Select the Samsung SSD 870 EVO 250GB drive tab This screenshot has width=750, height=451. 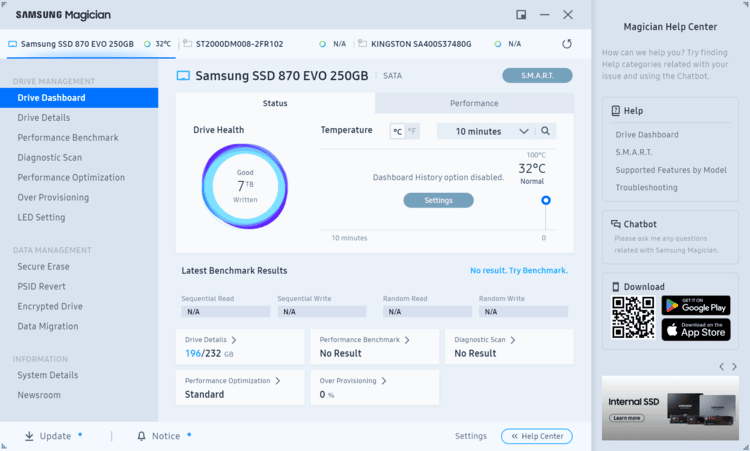[91, 44]
